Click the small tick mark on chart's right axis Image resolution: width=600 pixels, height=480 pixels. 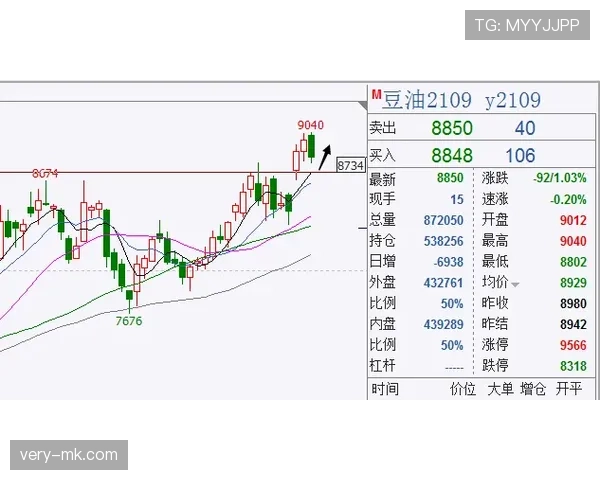(362, 229)
